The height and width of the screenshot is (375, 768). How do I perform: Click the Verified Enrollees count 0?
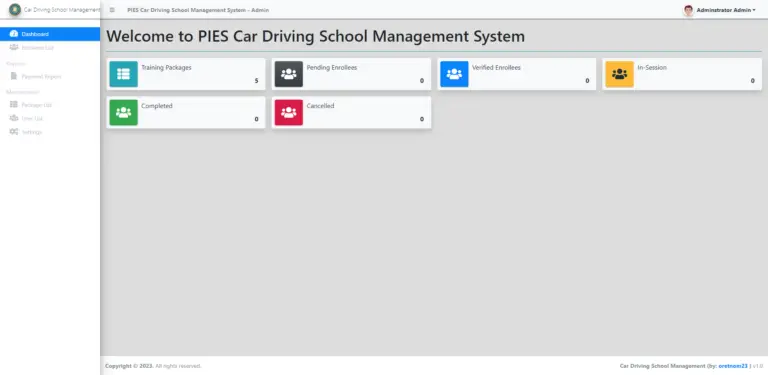pos(587,81)
